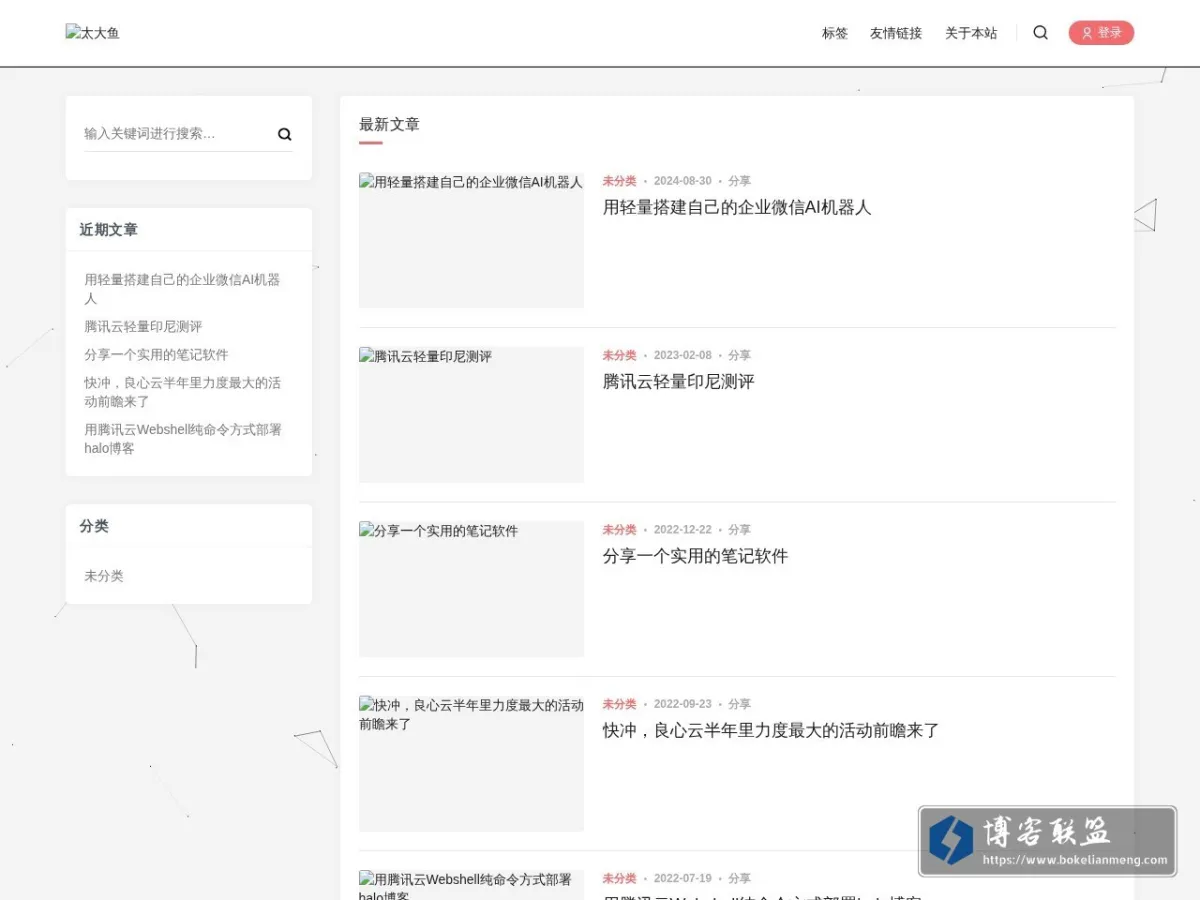Click the date 2023-02-08
Screen dimensions: 1200x900
(x=683, y=355)
